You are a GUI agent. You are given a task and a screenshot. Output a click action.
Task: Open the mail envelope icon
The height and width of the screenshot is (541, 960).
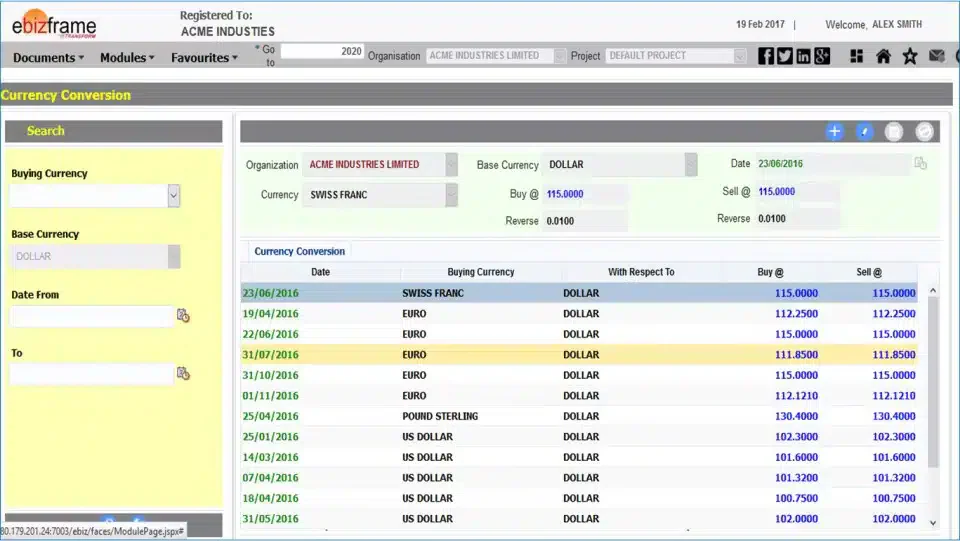936,56
